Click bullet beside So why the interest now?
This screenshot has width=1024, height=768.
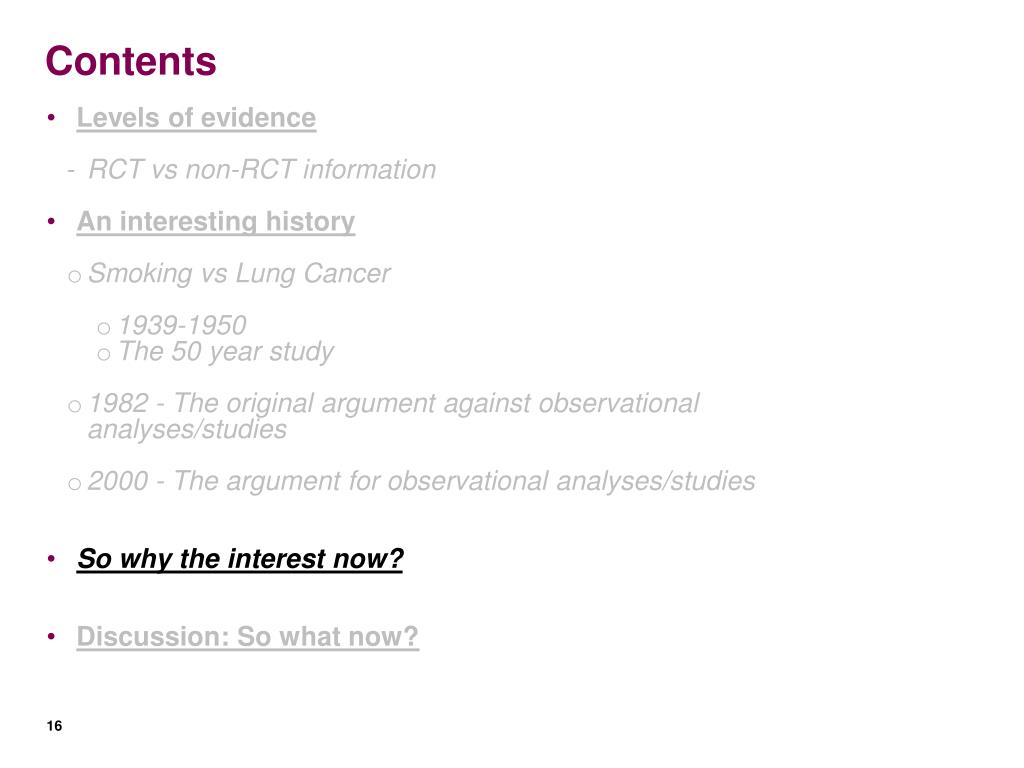coord(52,558)
